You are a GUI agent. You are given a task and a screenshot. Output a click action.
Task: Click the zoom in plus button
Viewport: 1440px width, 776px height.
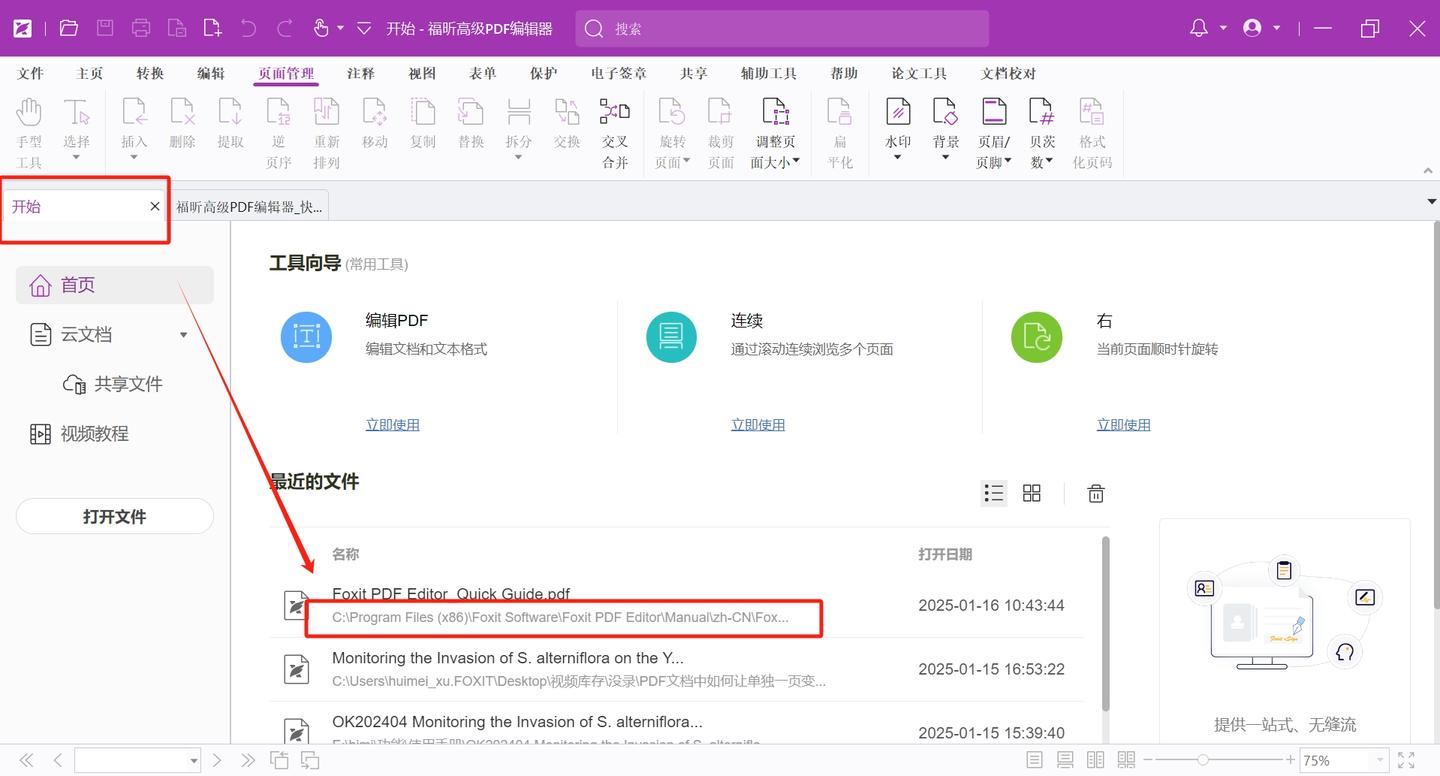coord(1291,761)
